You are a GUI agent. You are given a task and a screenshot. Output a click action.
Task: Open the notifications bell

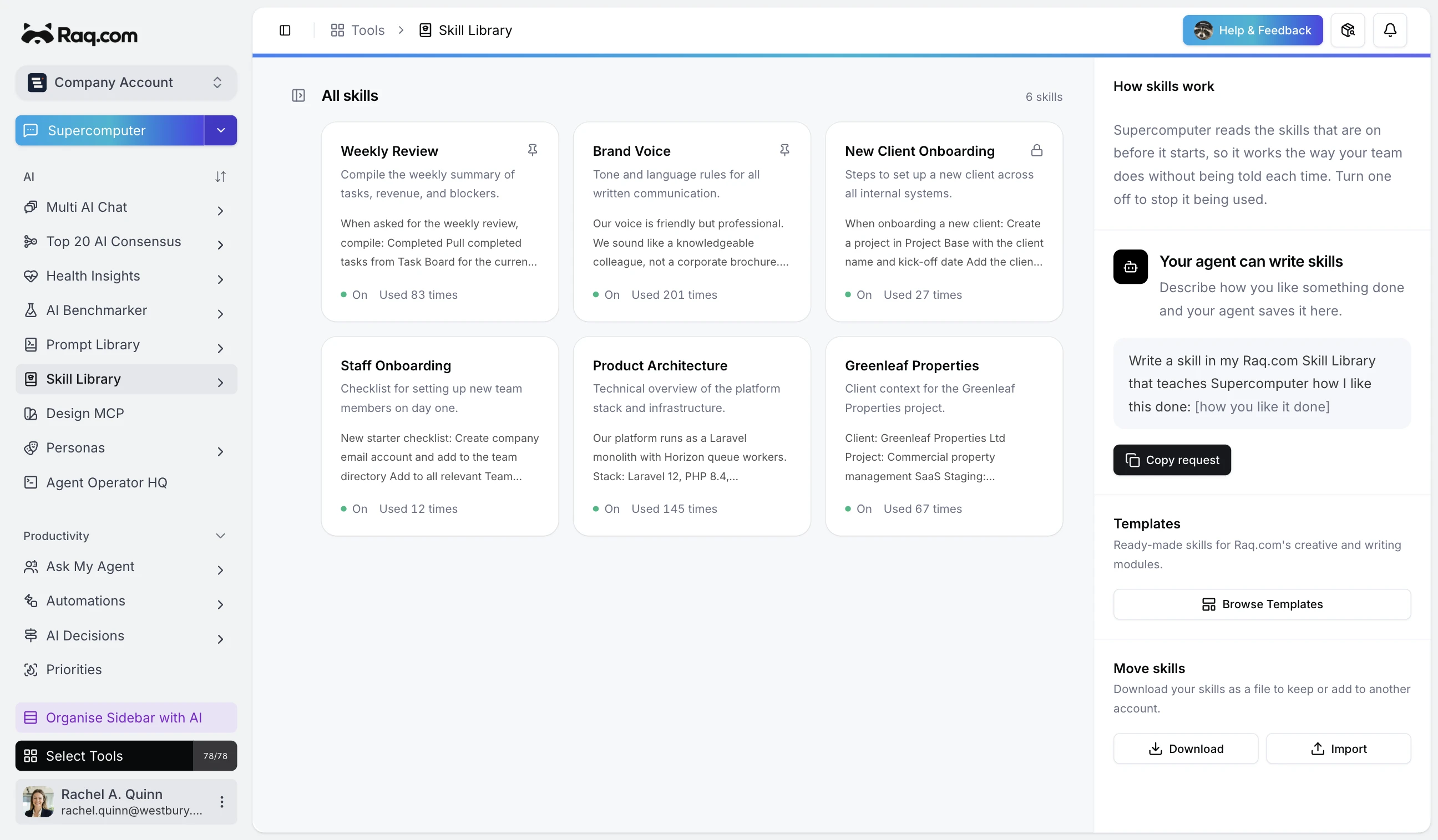1390,30
